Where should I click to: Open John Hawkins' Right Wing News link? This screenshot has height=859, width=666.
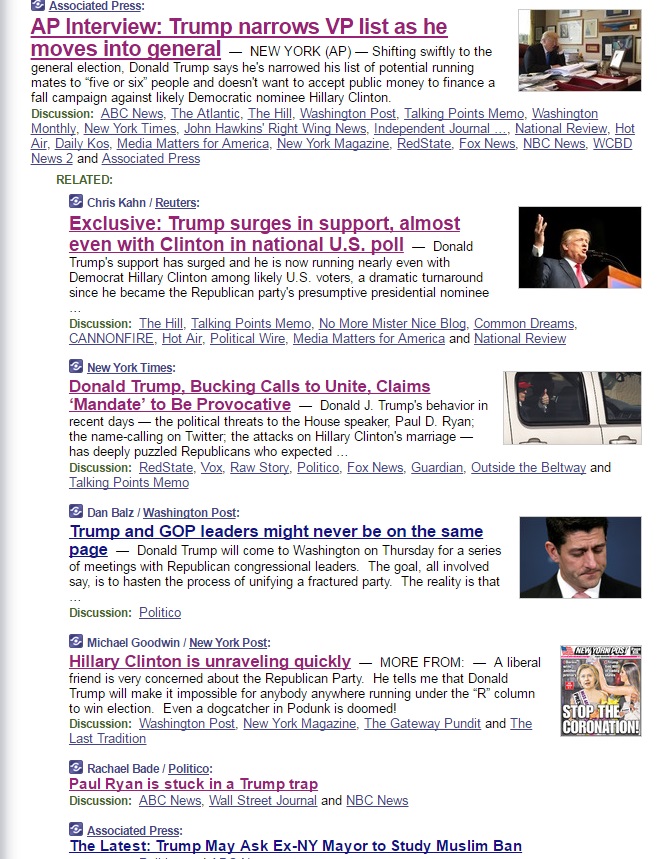[275, 128]
